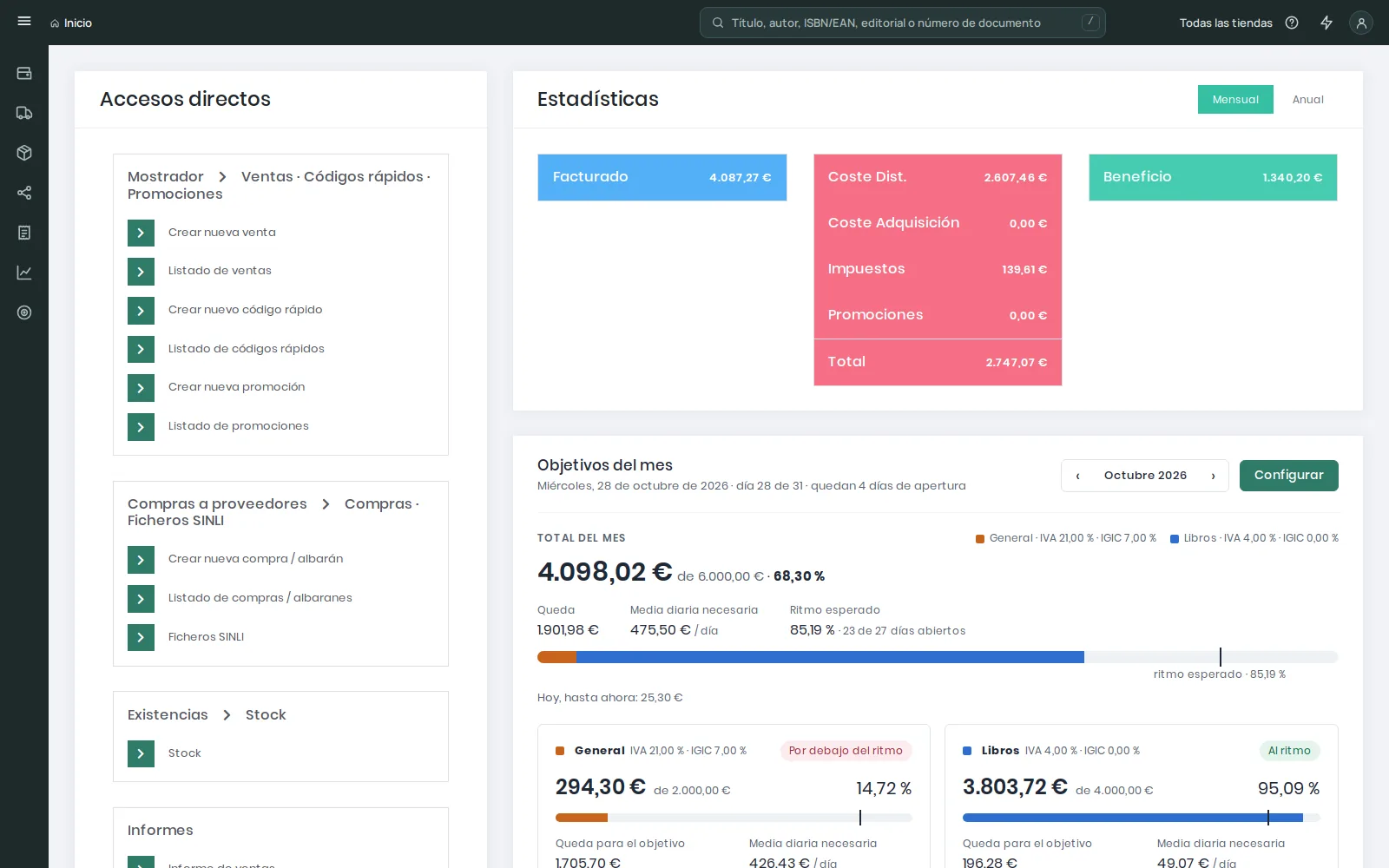Open the delivery truck sidebar icon
This screenshot has height=868, width=1389.
point(24,113)
